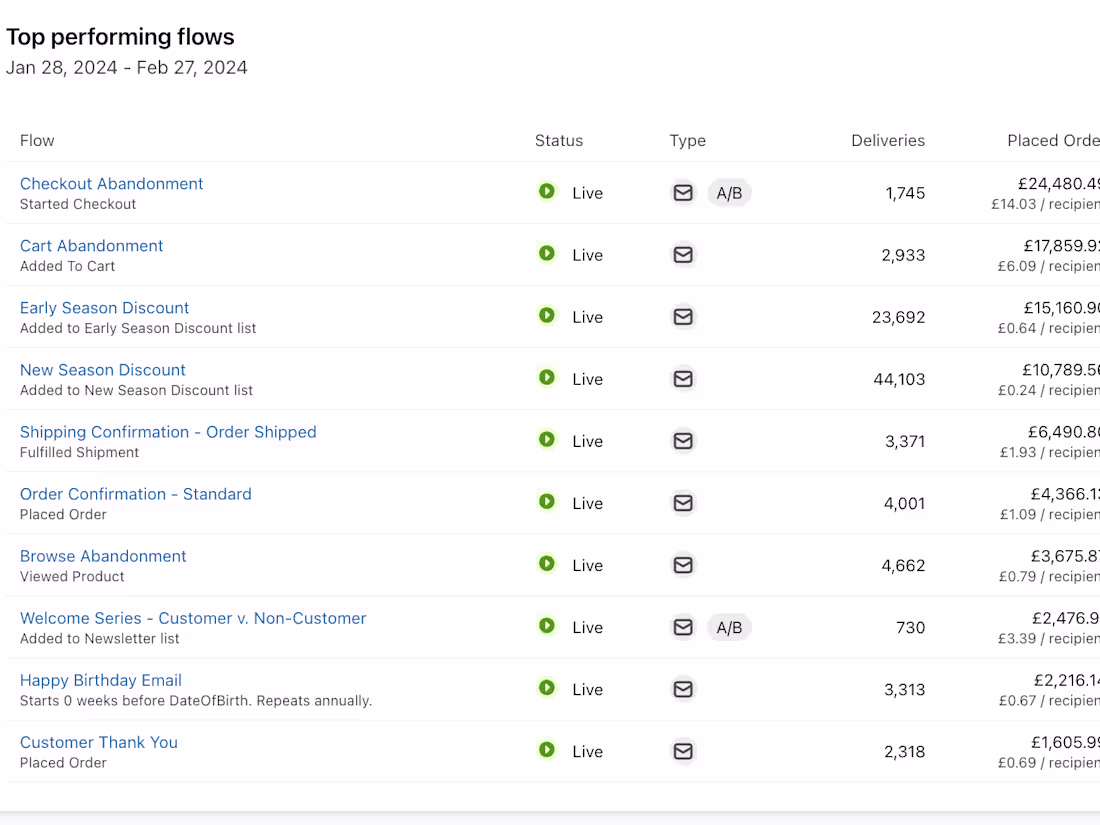Select the email icon for Early Season Discount
The height and width of the screenshot is (825, 1100).
click(x=683, y=316)
